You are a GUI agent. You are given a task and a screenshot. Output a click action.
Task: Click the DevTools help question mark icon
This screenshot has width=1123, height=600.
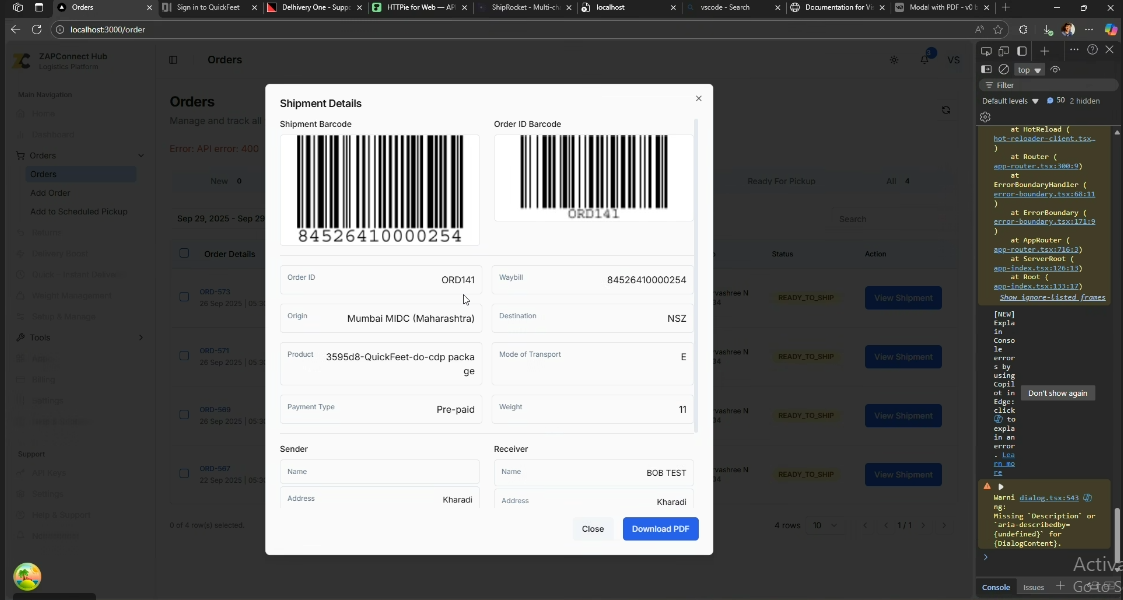(1092, 50)
